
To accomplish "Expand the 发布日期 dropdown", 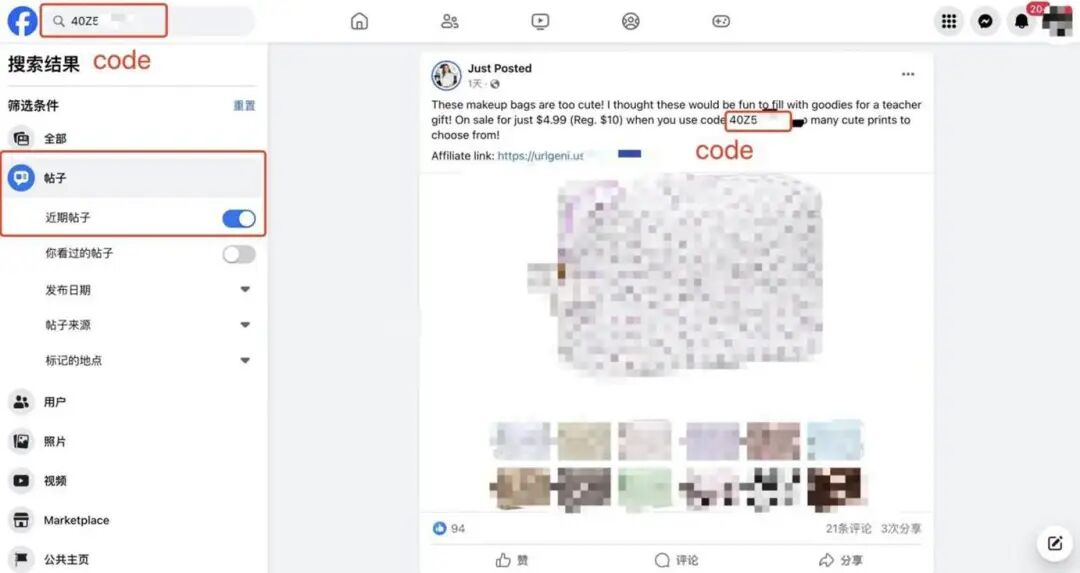I will [245, 290].
